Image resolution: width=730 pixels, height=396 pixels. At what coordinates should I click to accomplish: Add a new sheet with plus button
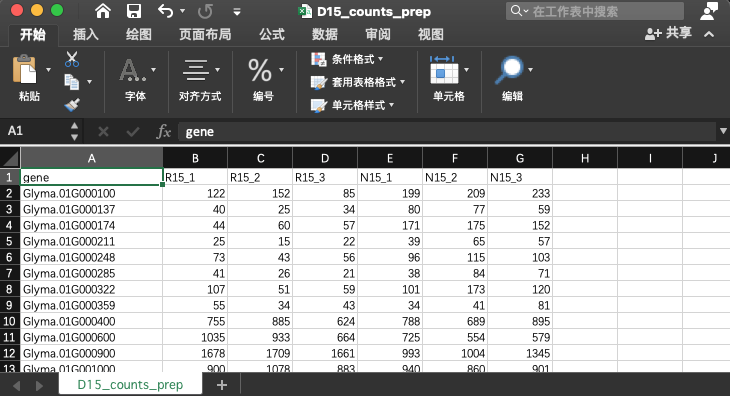(222, 385)
